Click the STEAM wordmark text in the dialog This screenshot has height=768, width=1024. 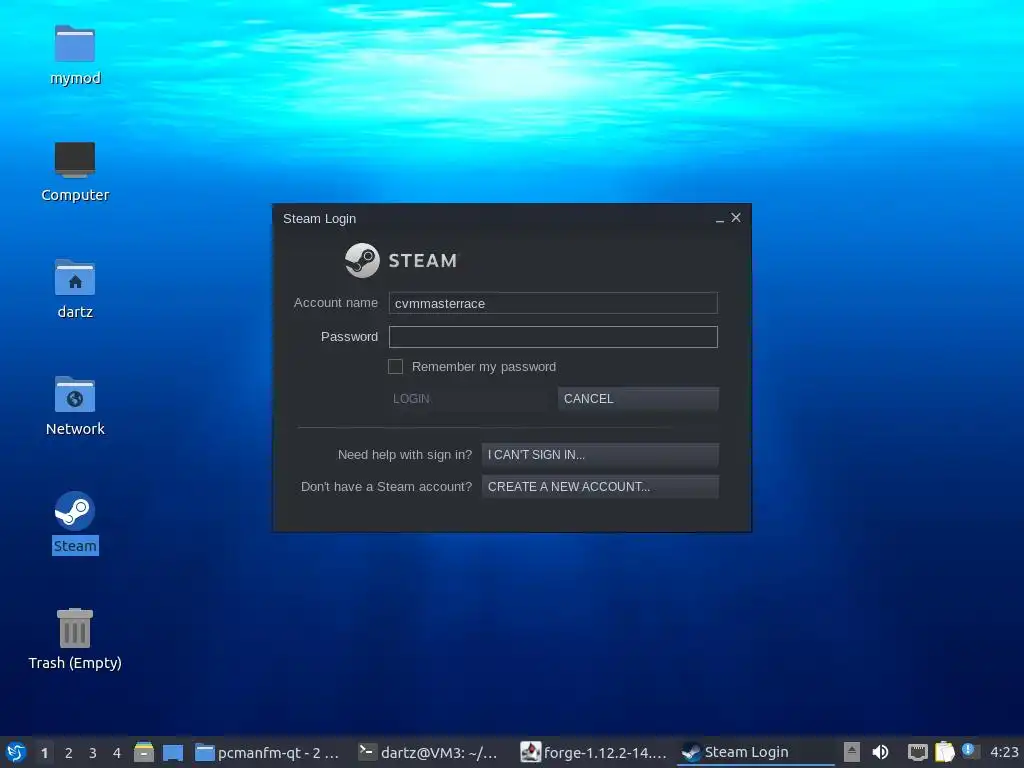click(423, 261)
